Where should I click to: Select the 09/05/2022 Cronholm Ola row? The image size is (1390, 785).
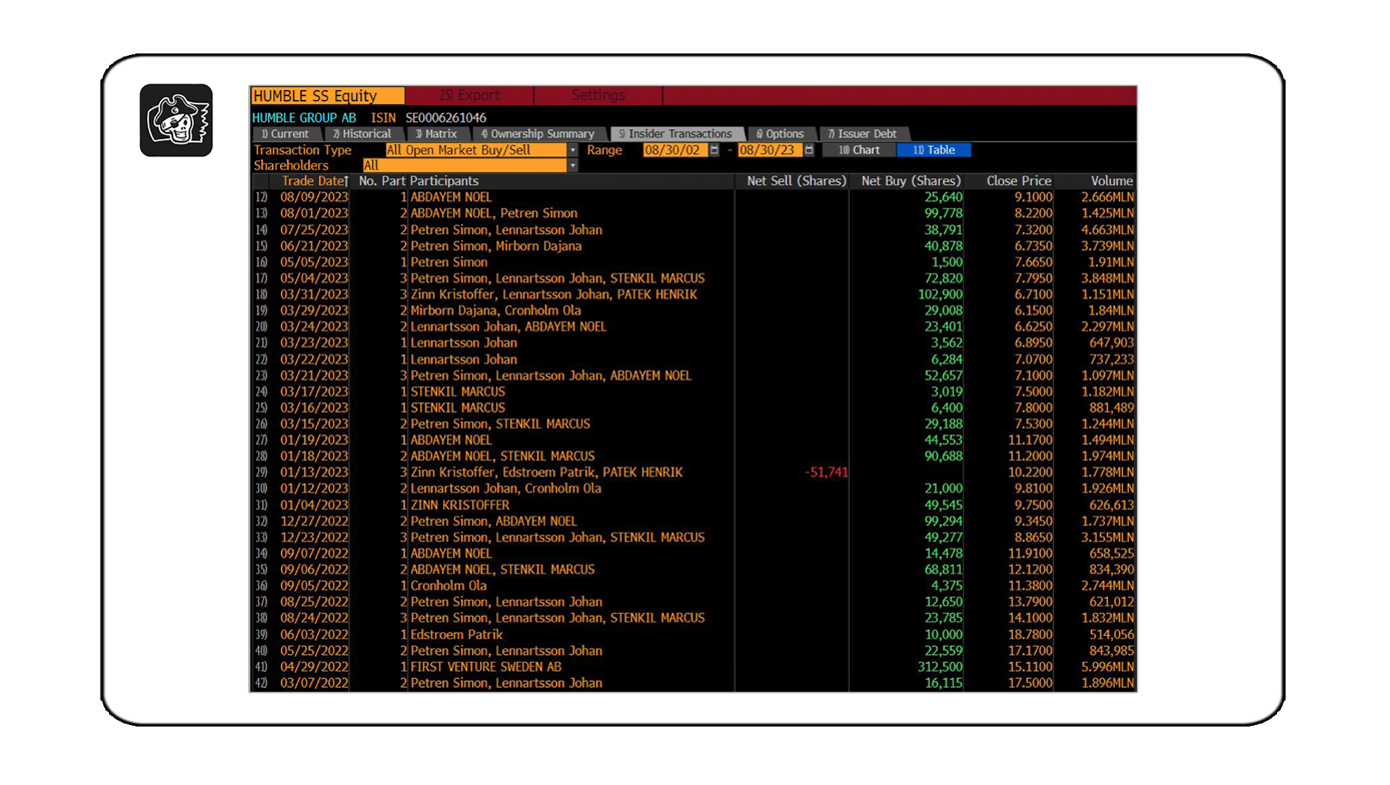pos(693,586)
